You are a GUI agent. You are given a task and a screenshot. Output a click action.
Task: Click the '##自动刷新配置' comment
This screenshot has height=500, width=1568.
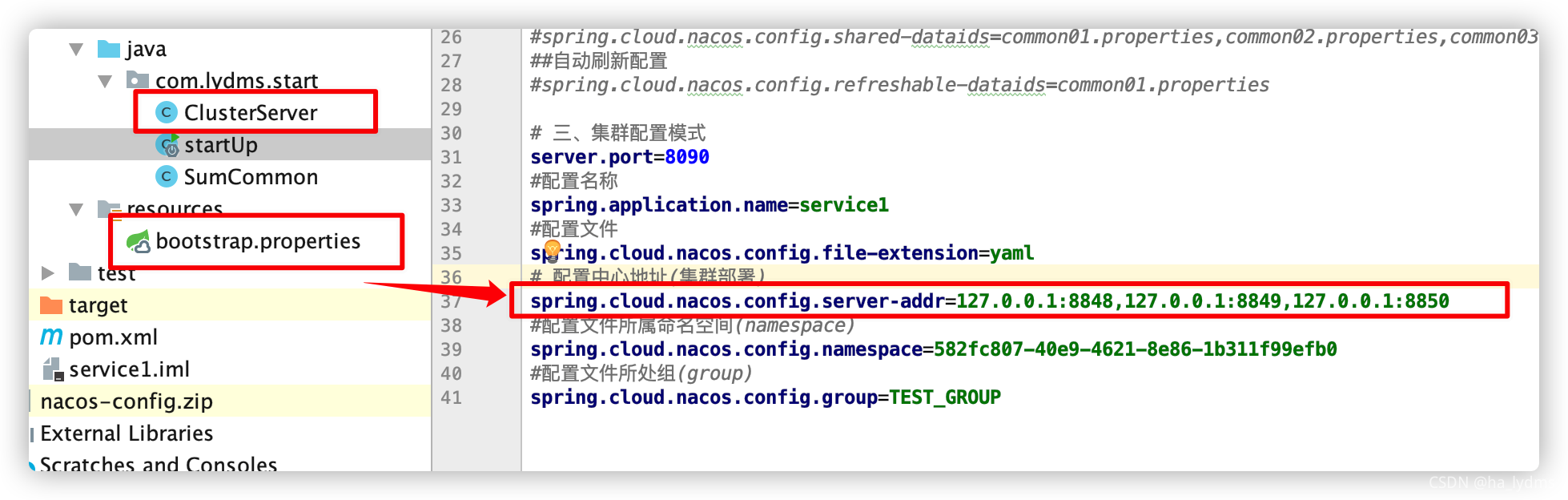pyautogui.click(x=598, y=61)
